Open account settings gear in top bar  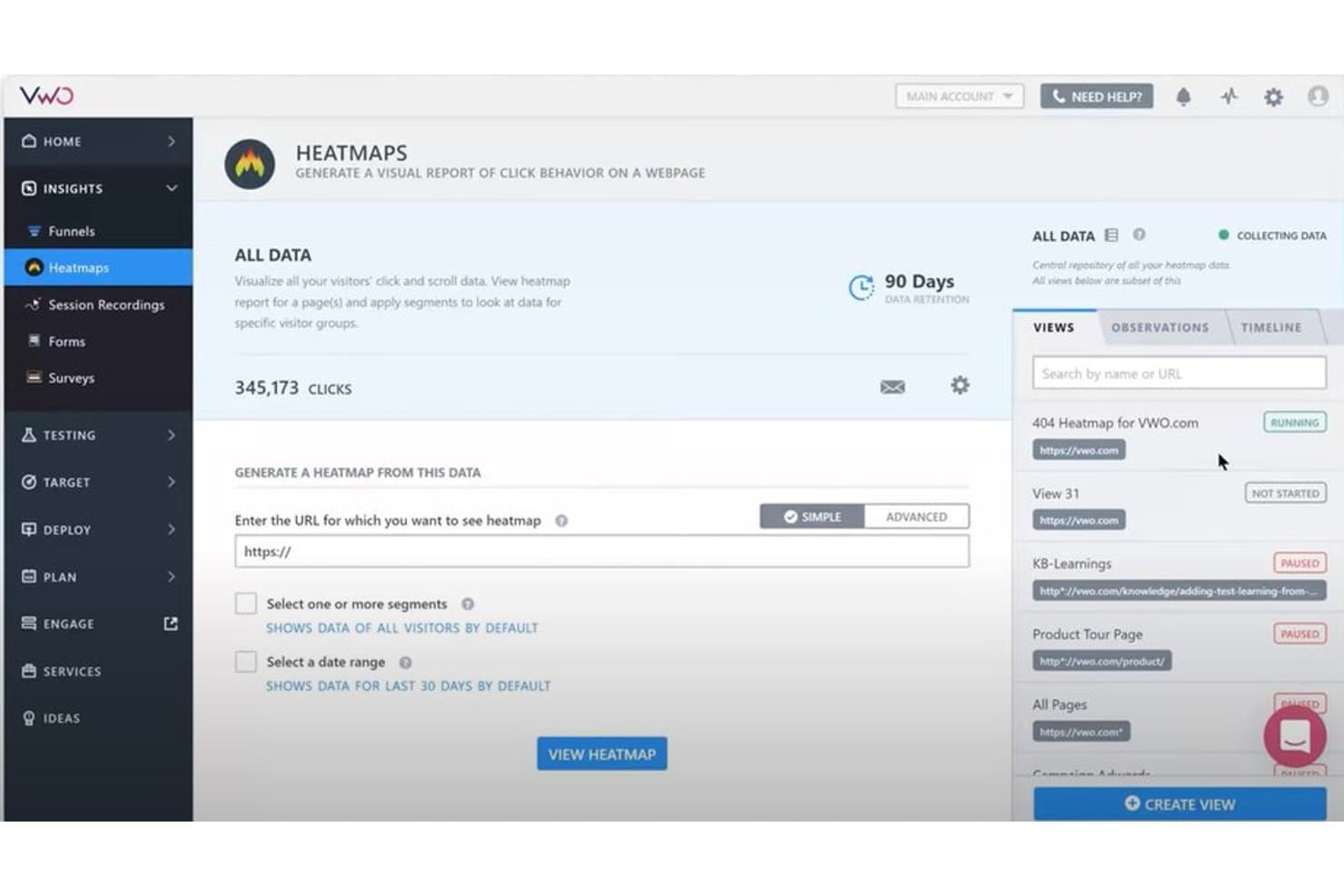pyautogui.click(x=1273, y=96)
